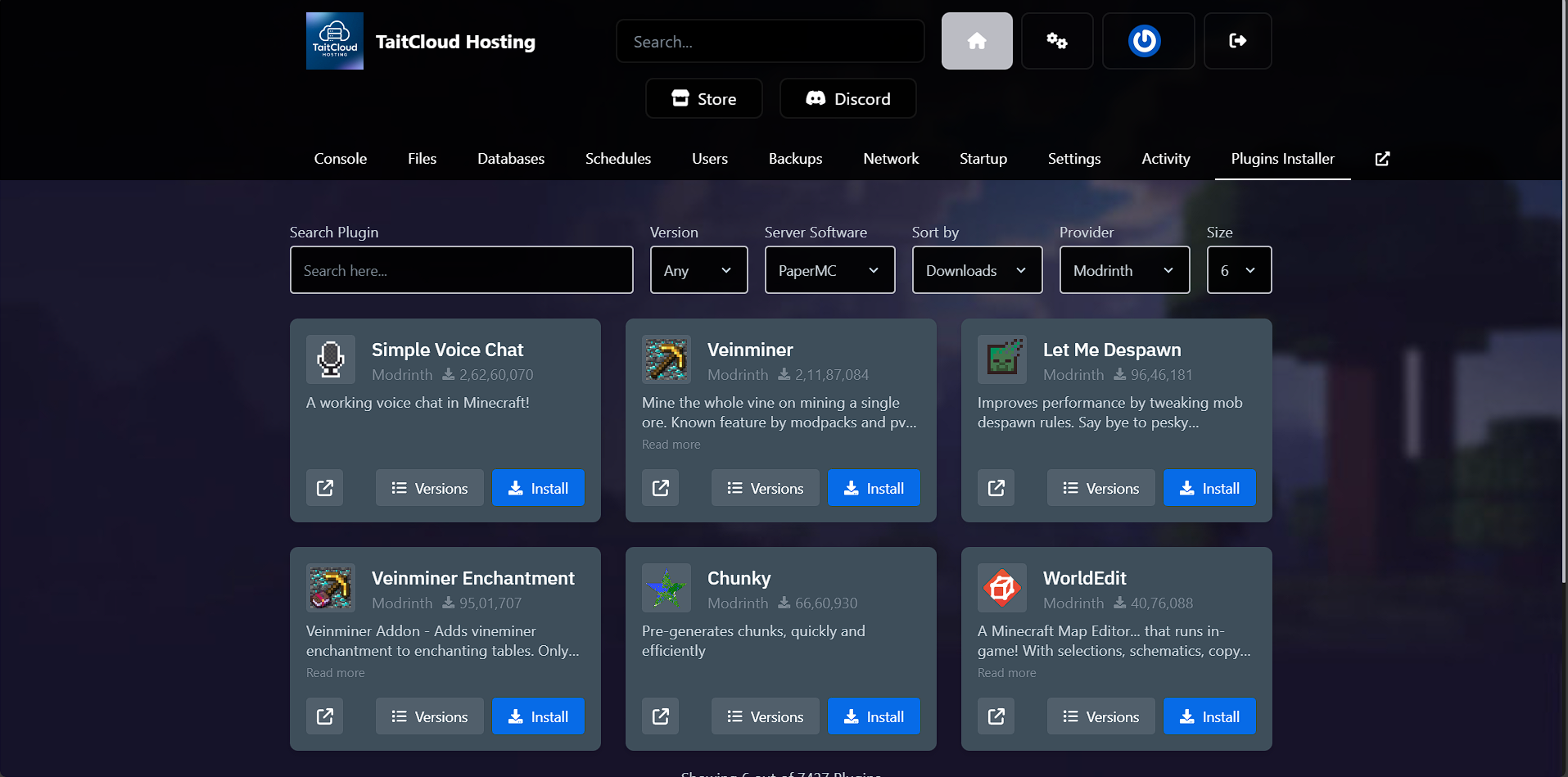Image resolution: width=1568 pixels, height=777 pixels.
Task: Open the Server Software PaperMC dropdown
Action: pyautogui.click(x=829, y=270)
